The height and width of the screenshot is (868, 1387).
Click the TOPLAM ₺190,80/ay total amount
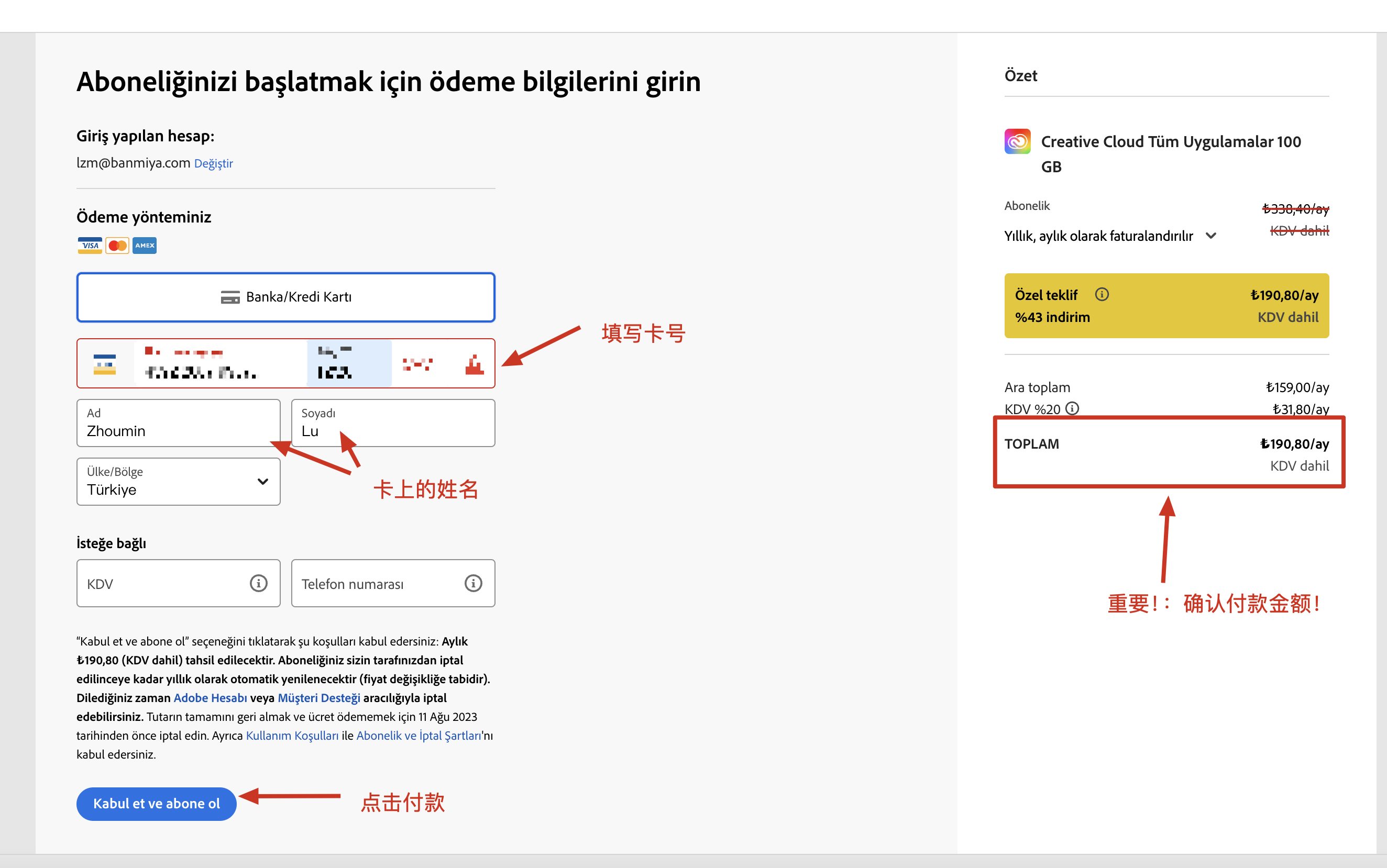pyautogui.click(x=1294, y=444)
